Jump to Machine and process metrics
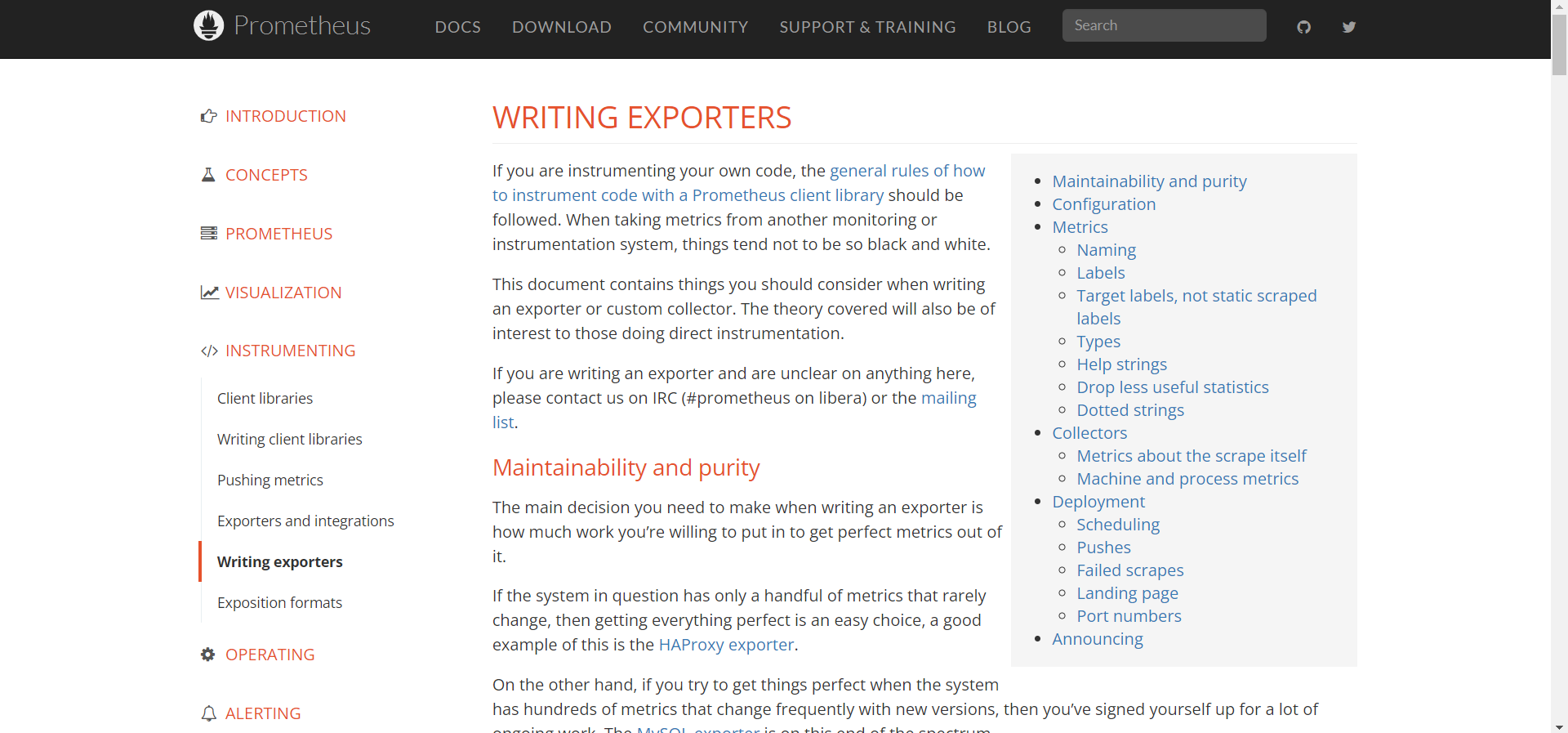Image resolution: width=1568 pixels, height=733 pixels. click(x=1188, y=479)
